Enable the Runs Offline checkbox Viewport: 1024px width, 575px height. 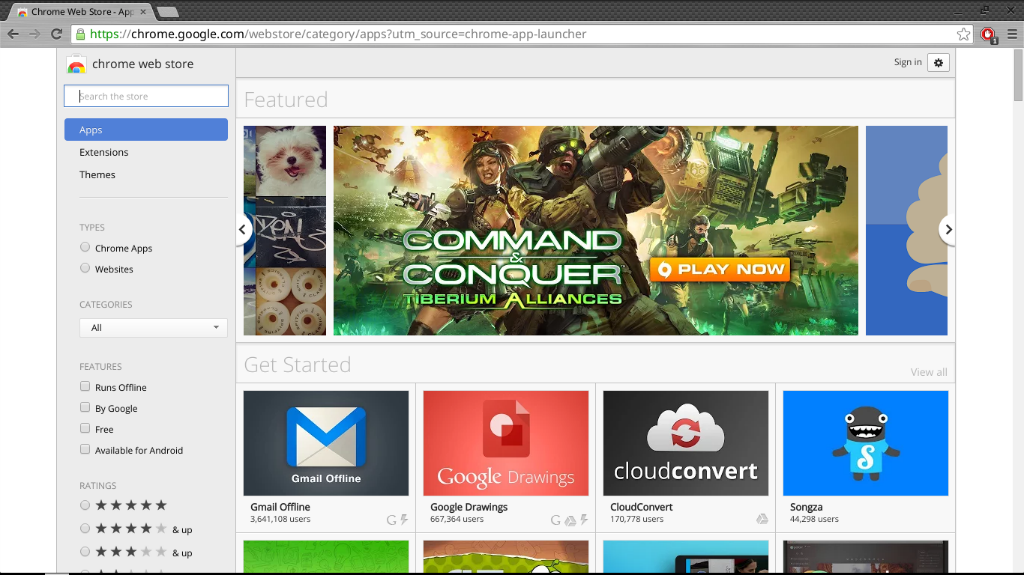tap(85, 387)
